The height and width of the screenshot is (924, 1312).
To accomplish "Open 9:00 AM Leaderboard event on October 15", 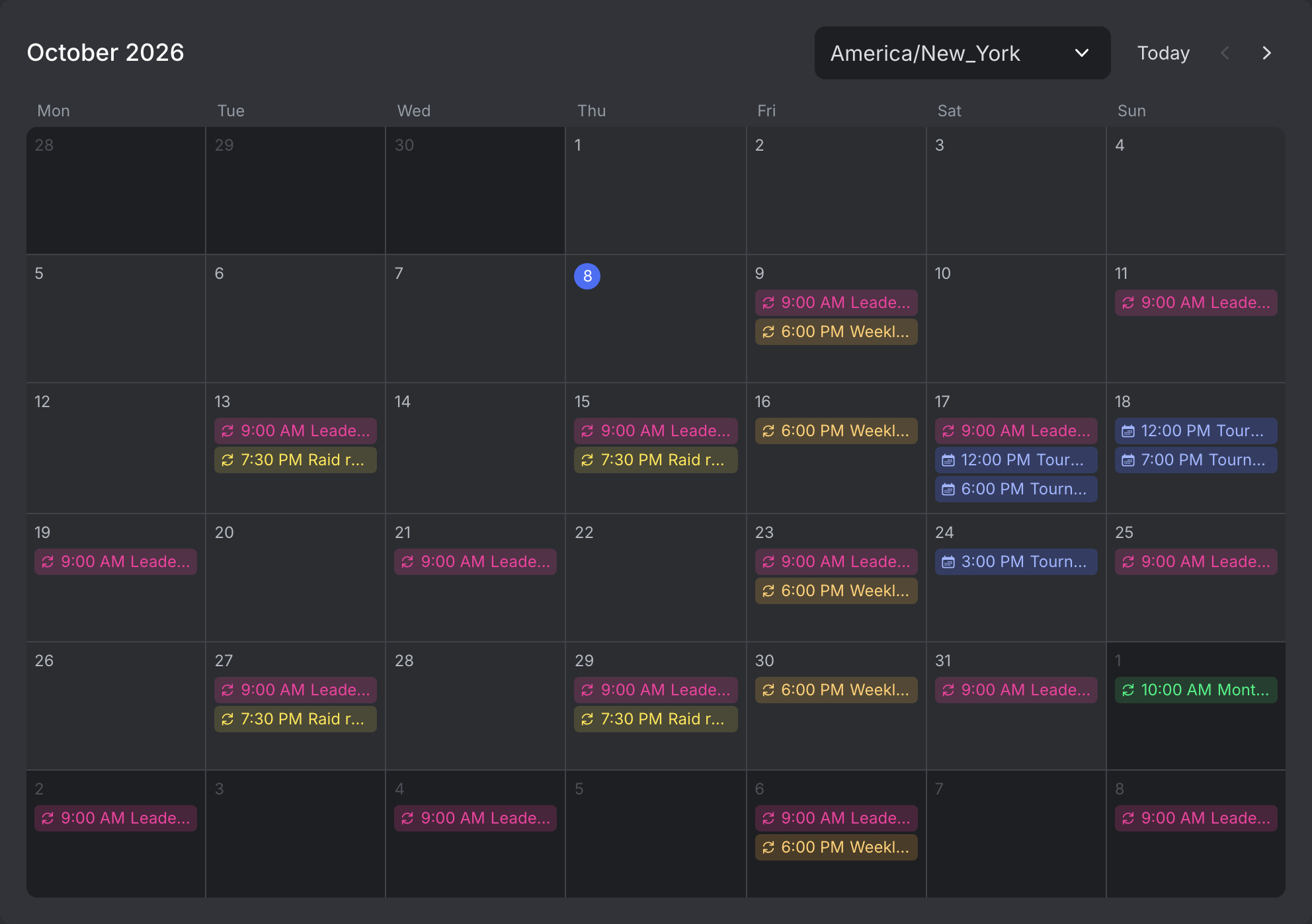I will (x=656, y=431).
